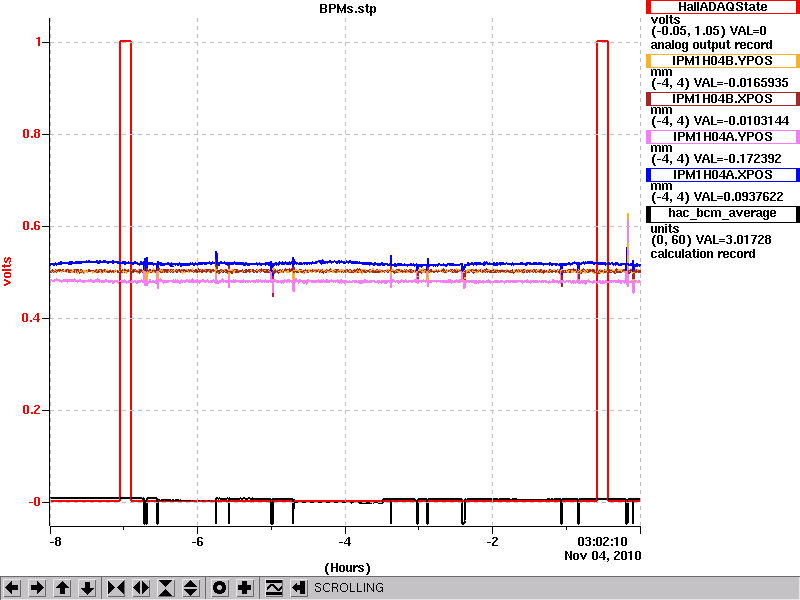
Task: Click the '(-0.05, 1.05) VAL=0' range text
Action: [x=709, y=31]
